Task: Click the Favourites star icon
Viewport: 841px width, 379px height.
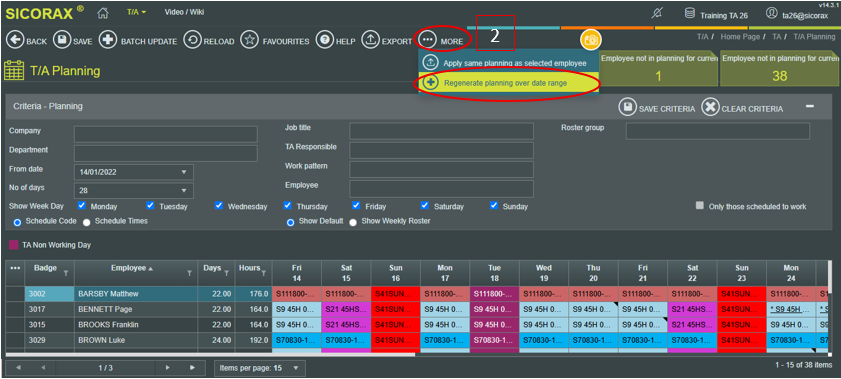Action: click(249, 40)
